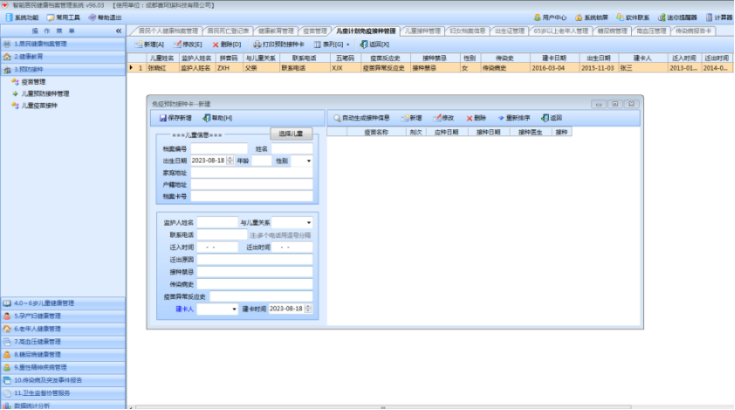Focus the 疫苗异常反应史 input field
This screenshot has height=410, width=735.
[261, 297]
